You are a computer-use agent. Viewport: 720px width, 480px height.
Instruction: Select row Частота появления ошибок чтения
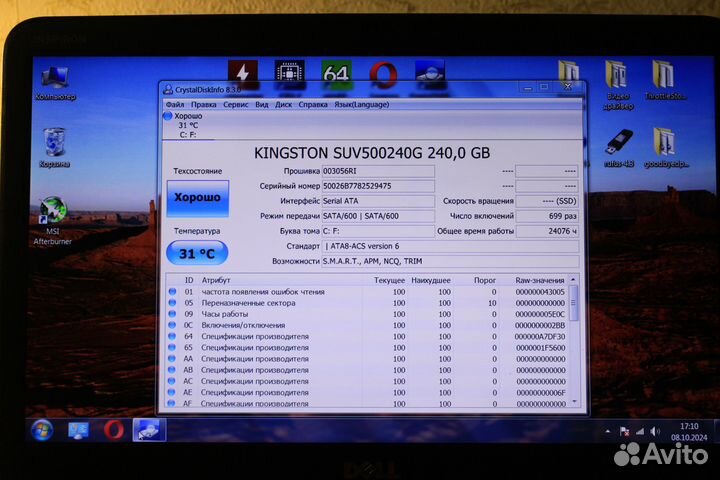367,292
